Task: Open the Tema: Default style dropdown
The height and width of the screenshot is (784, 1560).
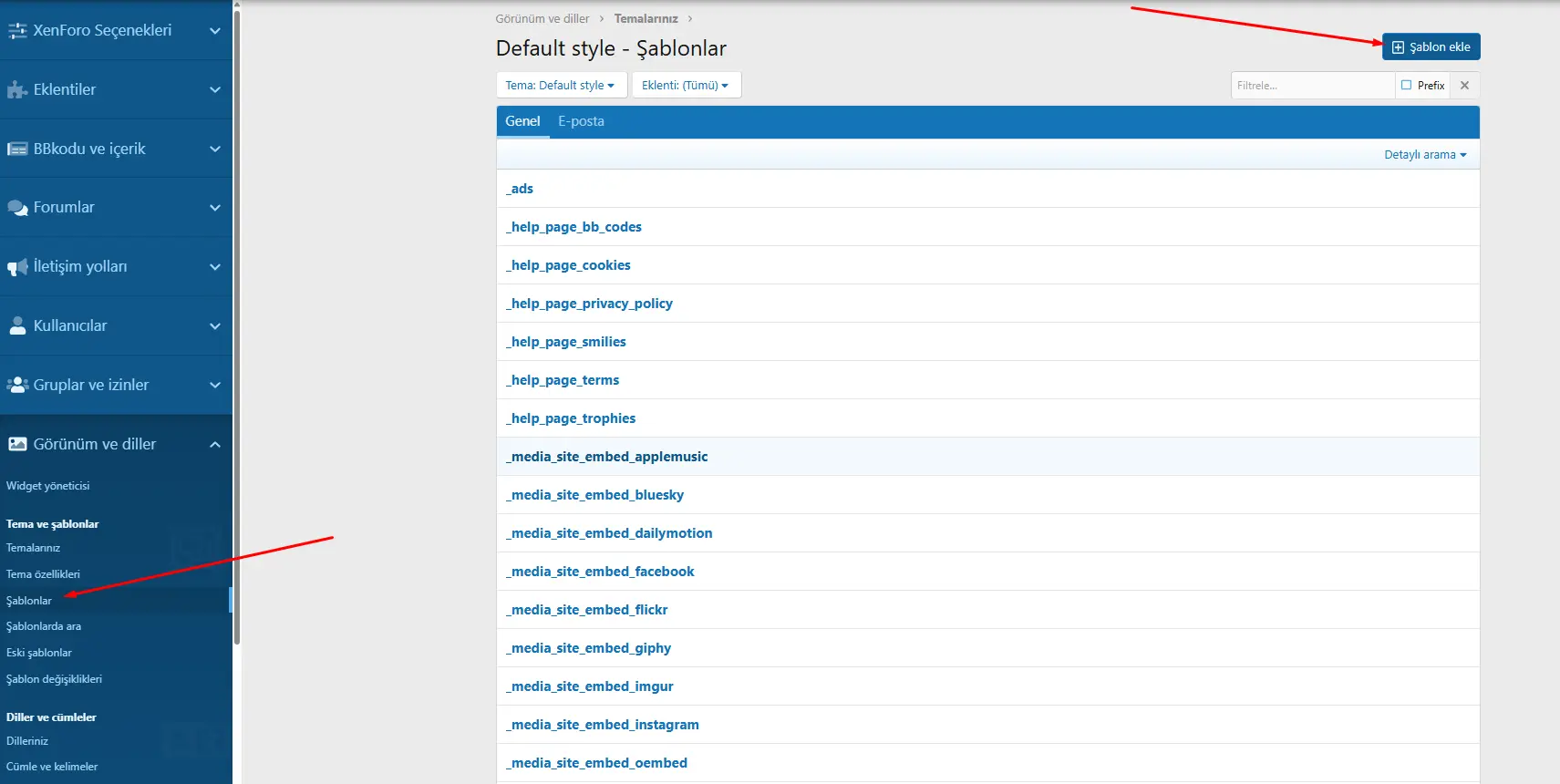Action: point(561,85)
